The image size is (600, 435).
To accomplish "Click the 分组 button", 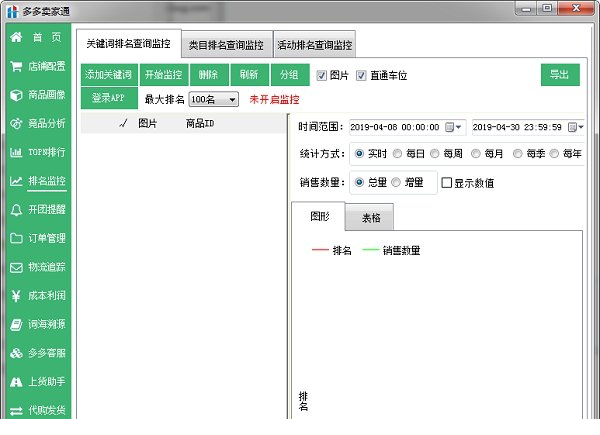I will pyautogui.click(x=290, y=75).
